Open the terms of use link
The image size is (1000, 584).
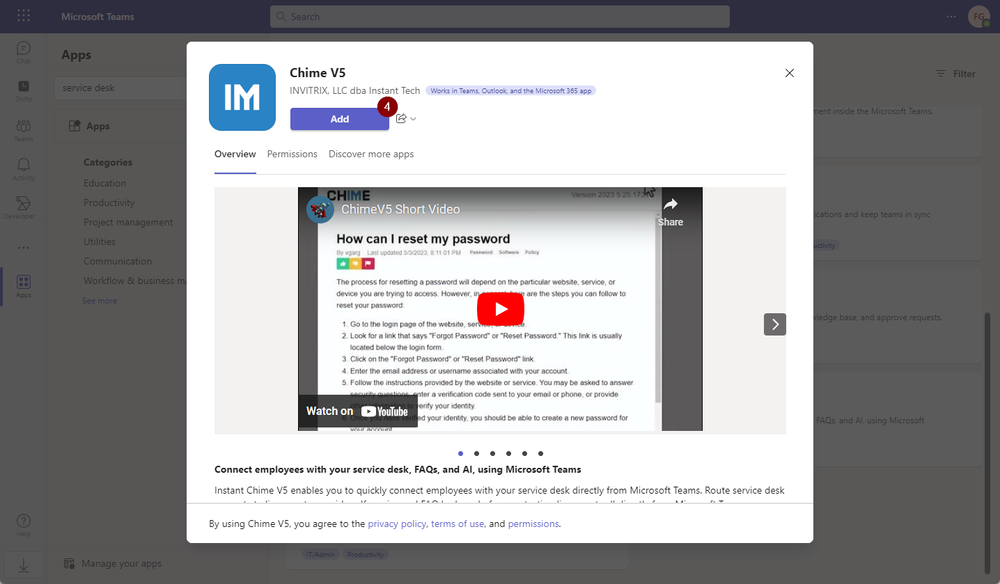(457, 524)
